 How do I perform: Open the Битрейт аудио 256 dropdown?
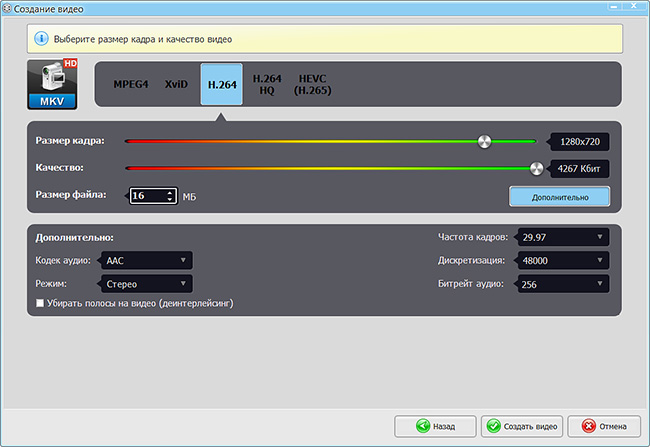(x=562, y=284)
